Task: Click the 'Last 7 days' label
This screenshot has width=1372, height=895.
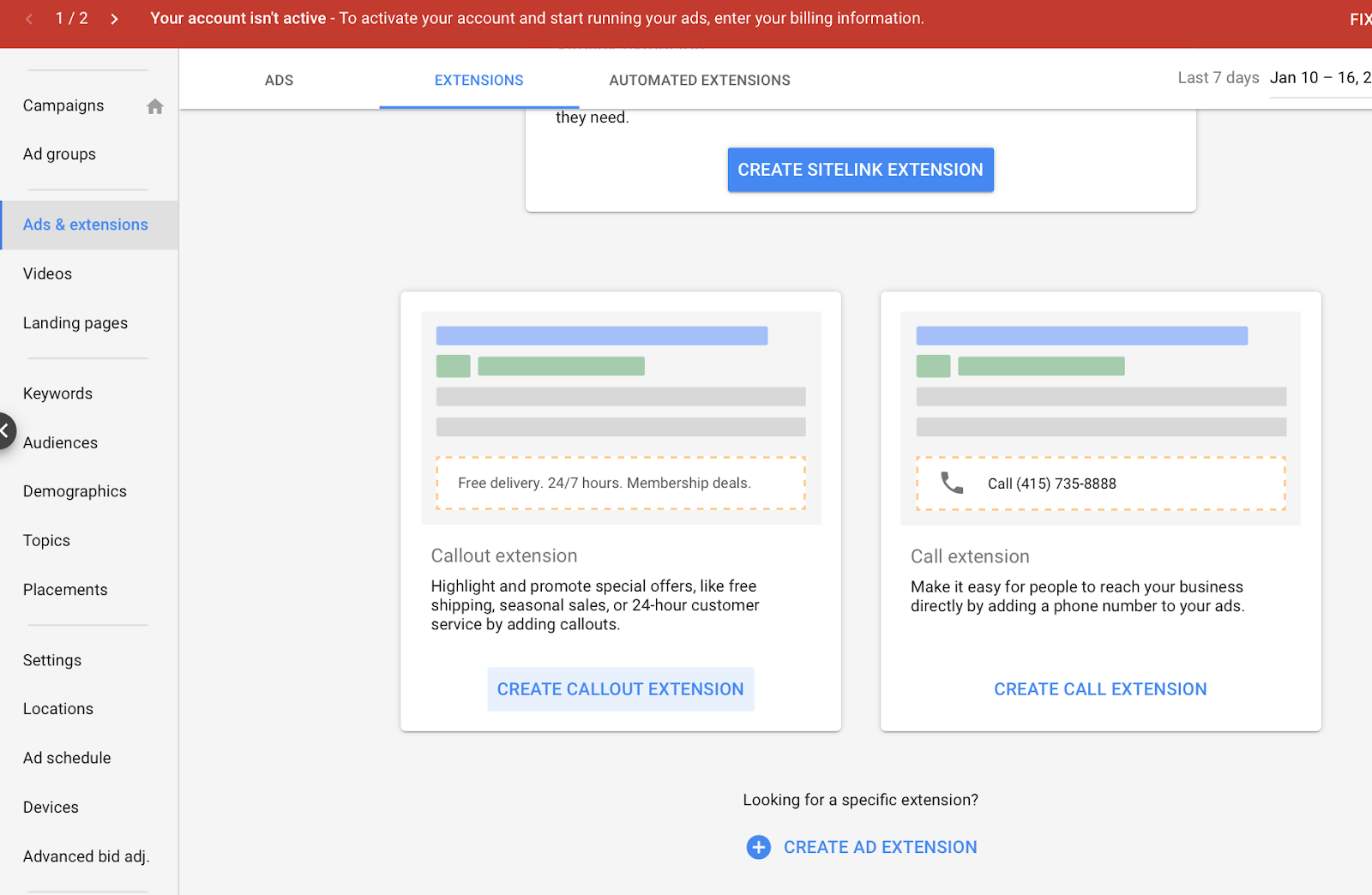Action: 1219,78
